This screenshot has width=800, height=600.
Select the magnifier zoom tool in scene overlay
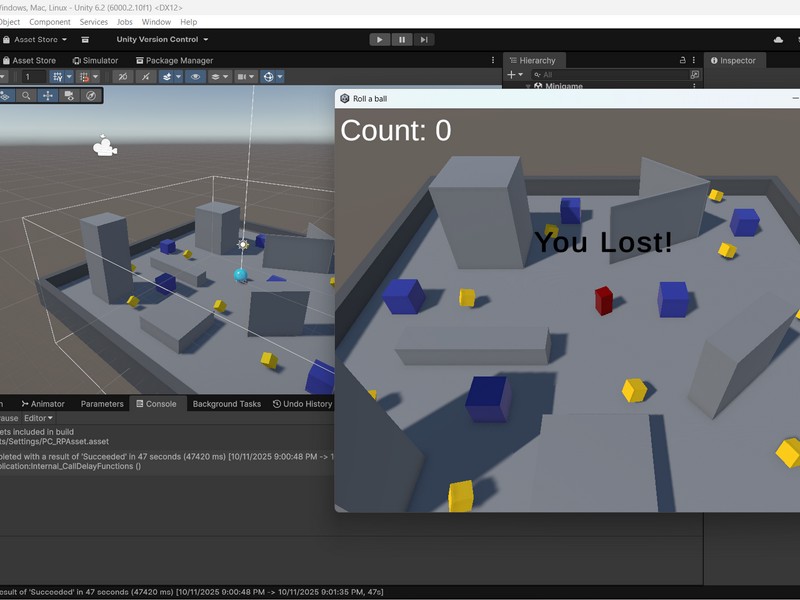(x=26, y=96)
